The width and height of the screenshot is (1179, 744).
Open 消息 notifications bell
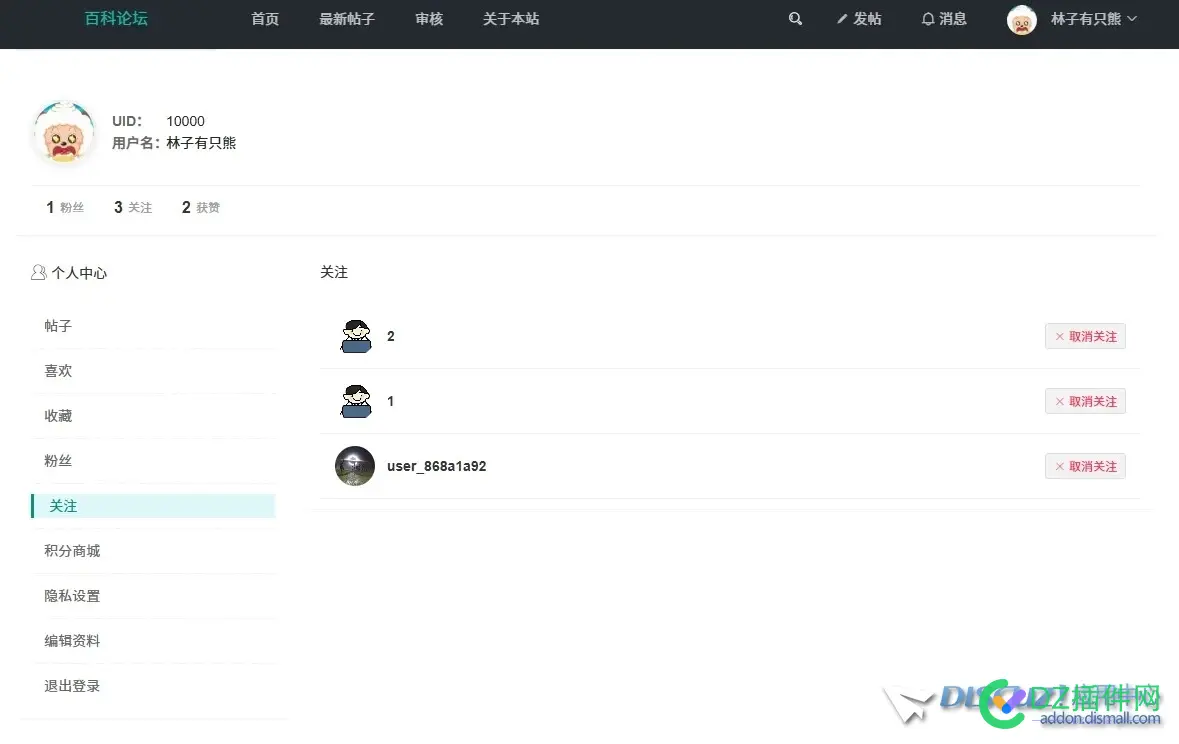click(943, 19)
